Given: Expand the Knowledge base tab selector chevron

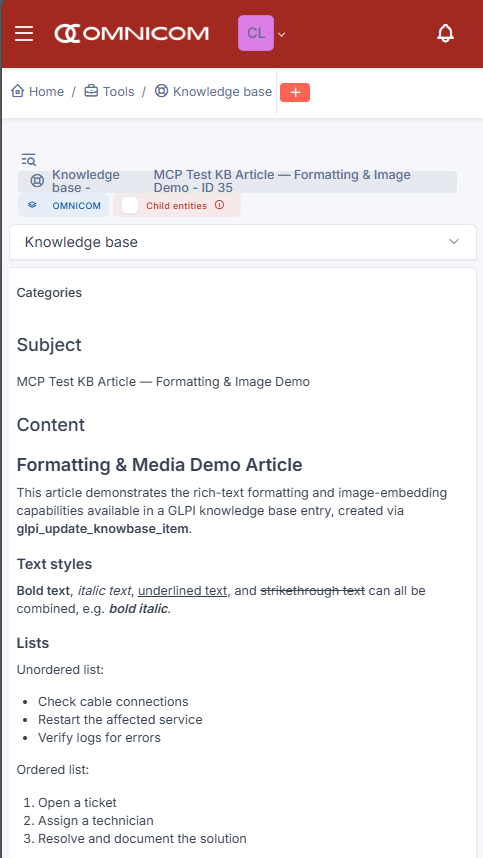Looking at the screenshot, I should pos(453,241).
